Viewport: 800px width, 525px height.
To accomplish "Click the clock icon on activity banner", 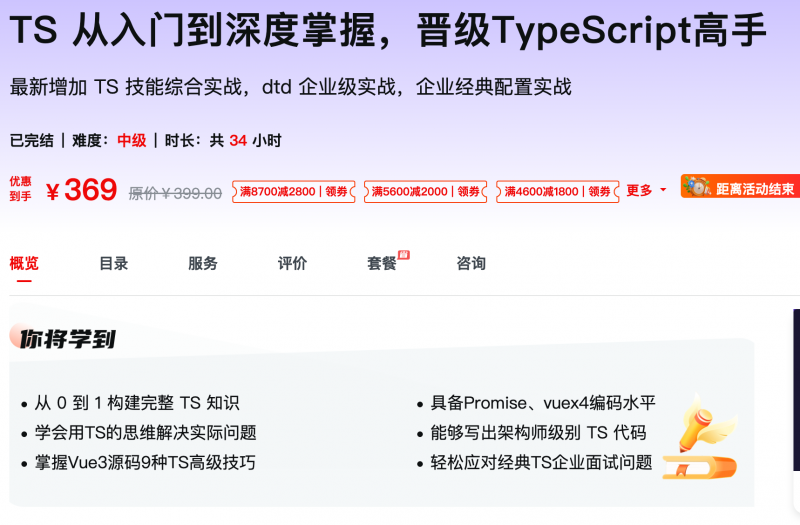I will click(697, 186).
